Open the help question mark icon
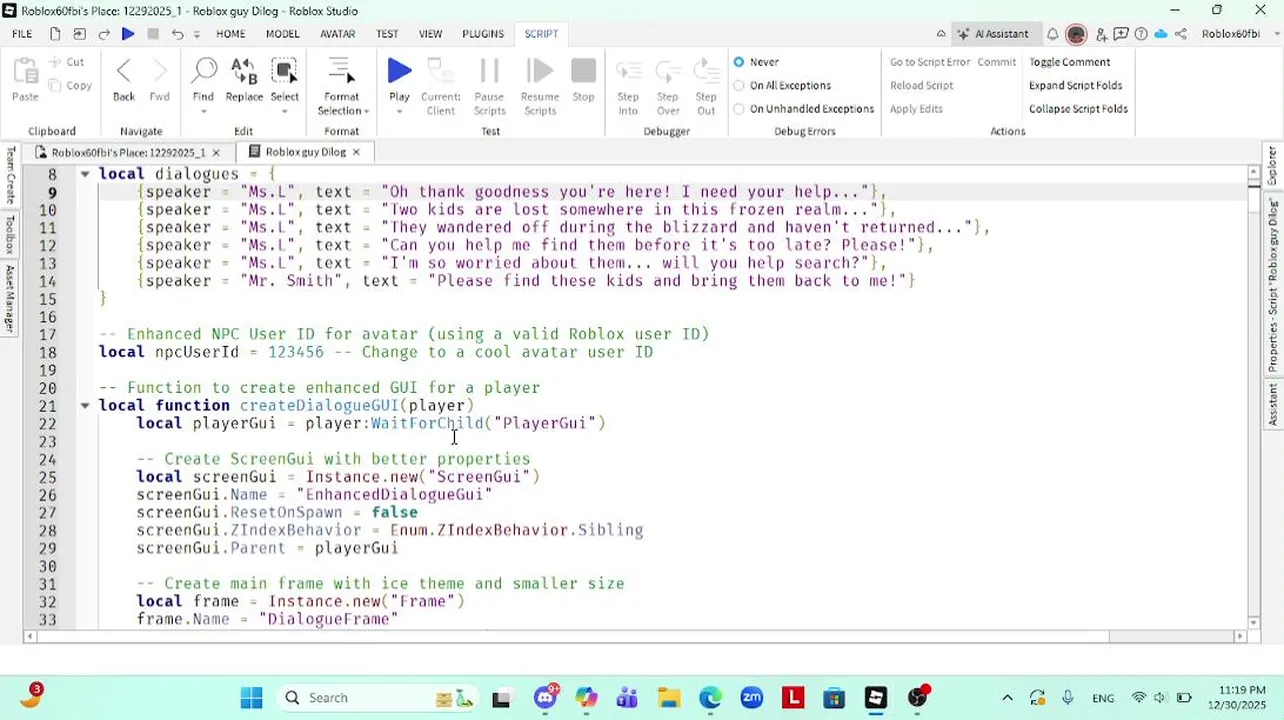Image resolution: width=1284 pixels, height=720 pixels. click(x=1141, y=34)
